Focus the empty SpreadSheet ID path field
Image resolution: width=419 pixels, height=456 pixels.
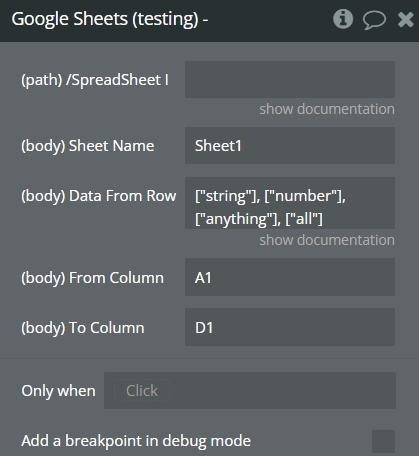290,79
